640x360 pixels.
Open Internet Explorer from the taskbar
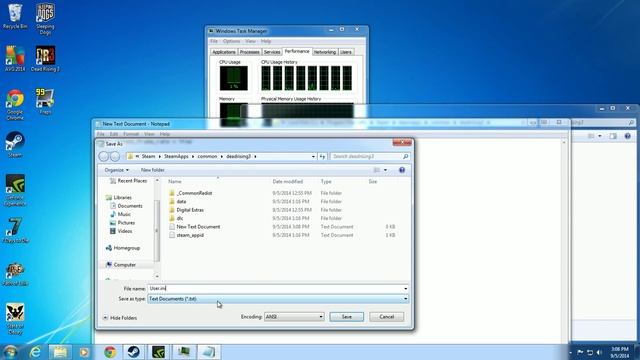[x=36, y=352]
